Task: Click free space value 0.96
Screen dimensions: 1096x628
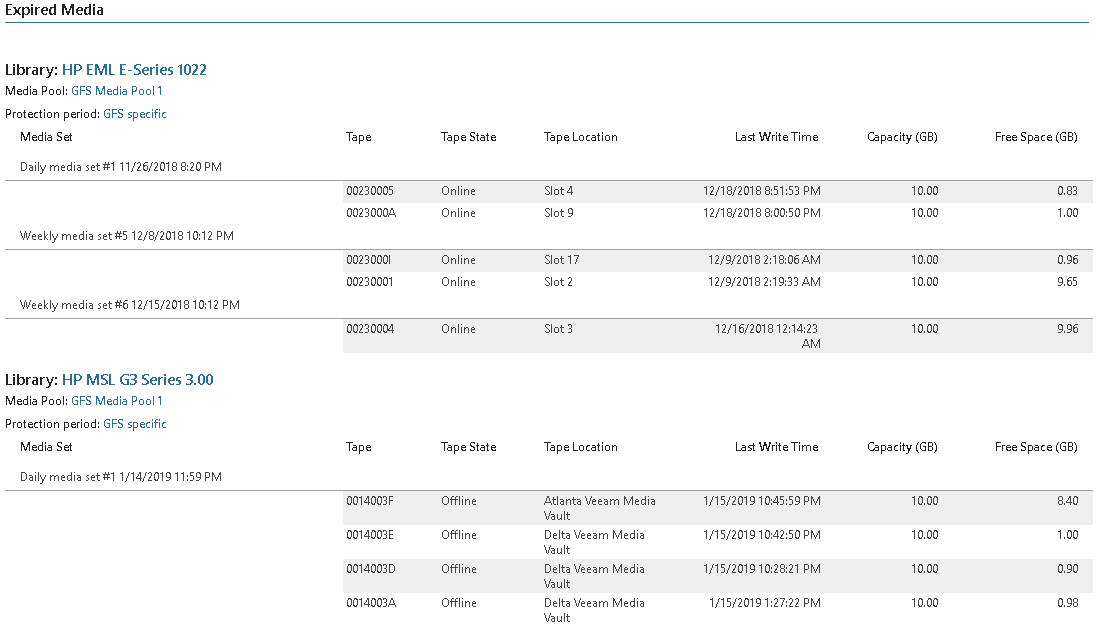Action: click(x=1067, y=260)
